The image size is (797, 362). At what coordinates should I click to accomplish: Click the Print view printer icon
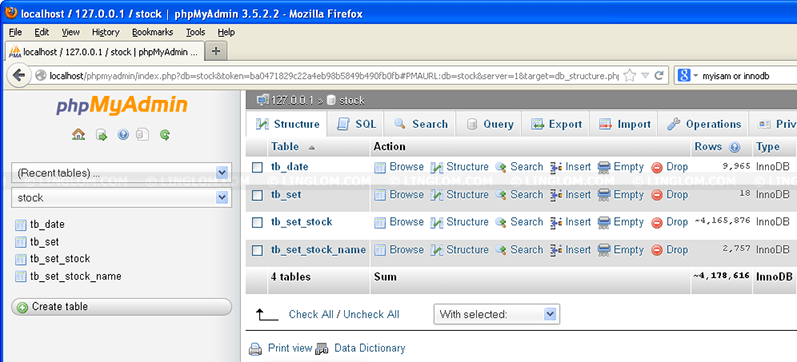click(x=255, y=349)
